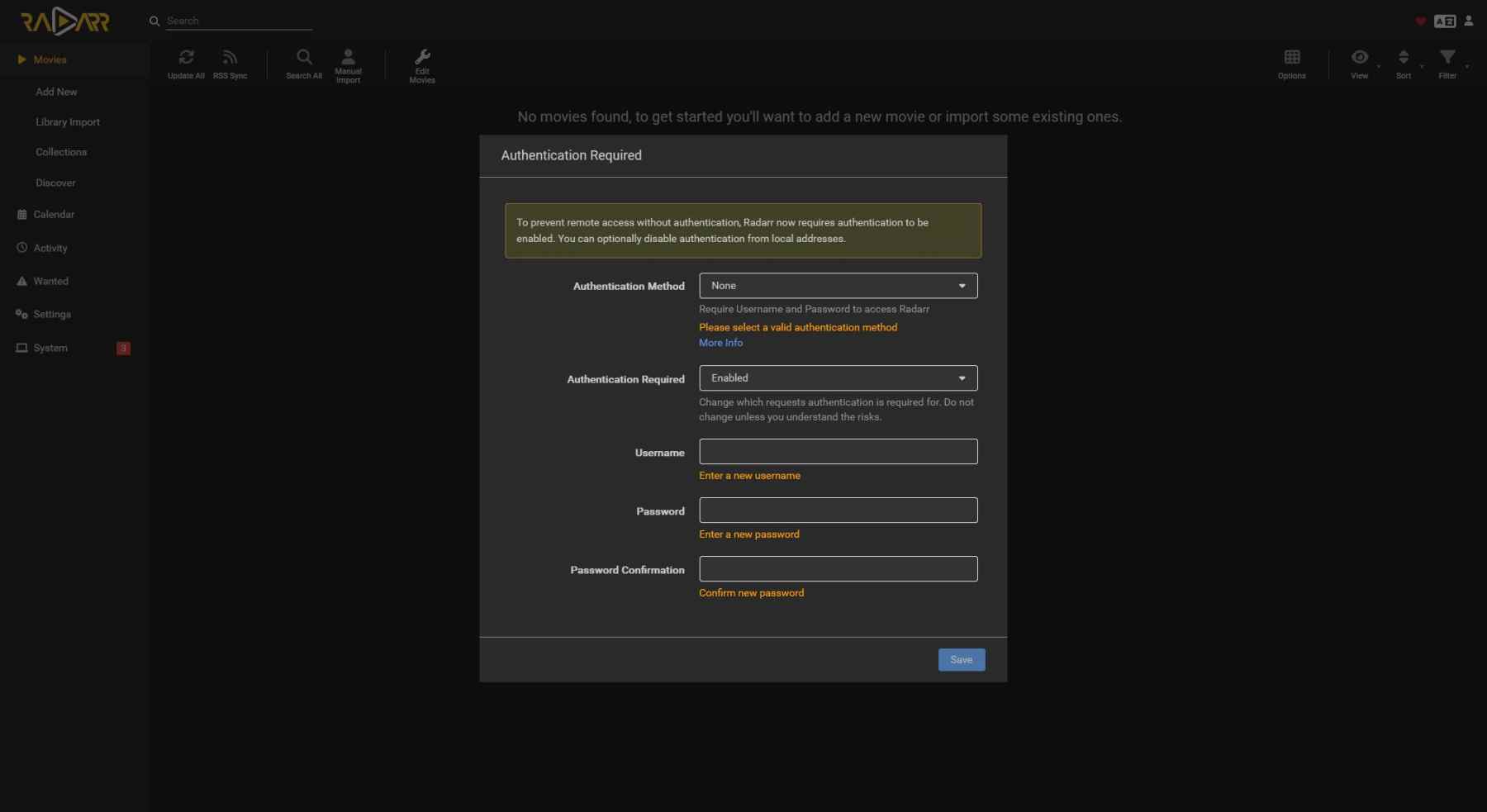Click the red heart donate icon
This screenshot has height=812, width=1487.
(1421, 21)
